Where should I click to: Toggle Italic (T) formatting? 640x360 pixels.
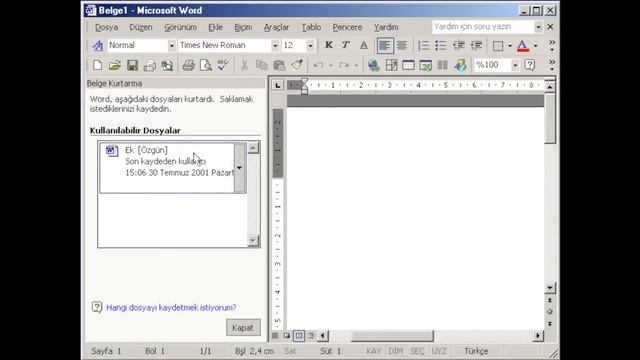346,45
